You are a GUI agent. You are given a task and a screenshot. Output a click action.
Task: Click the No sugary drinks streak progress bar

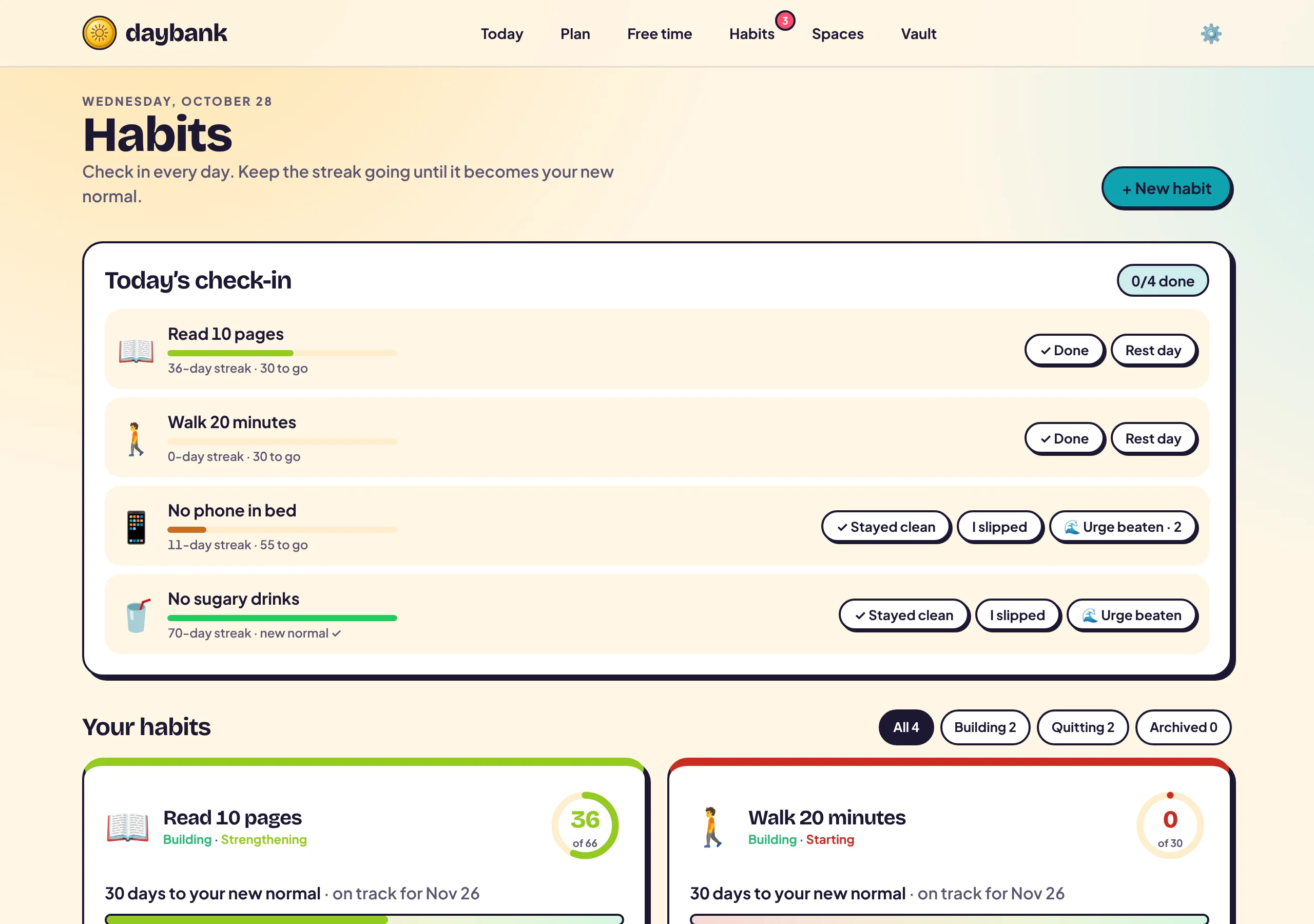(282, 618)
